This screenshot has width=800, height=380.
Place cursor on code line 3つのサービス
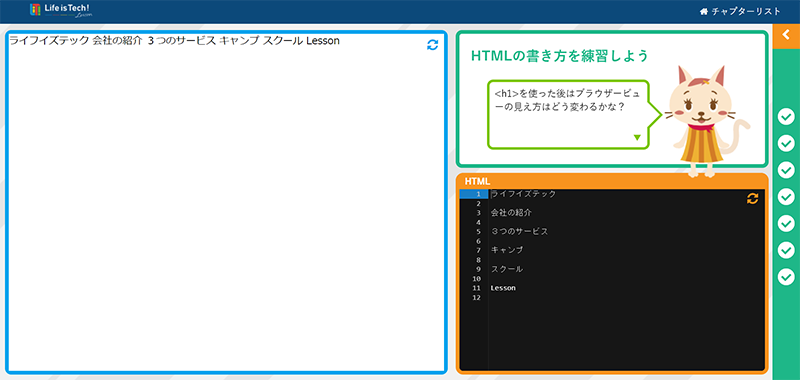(519, 232)
